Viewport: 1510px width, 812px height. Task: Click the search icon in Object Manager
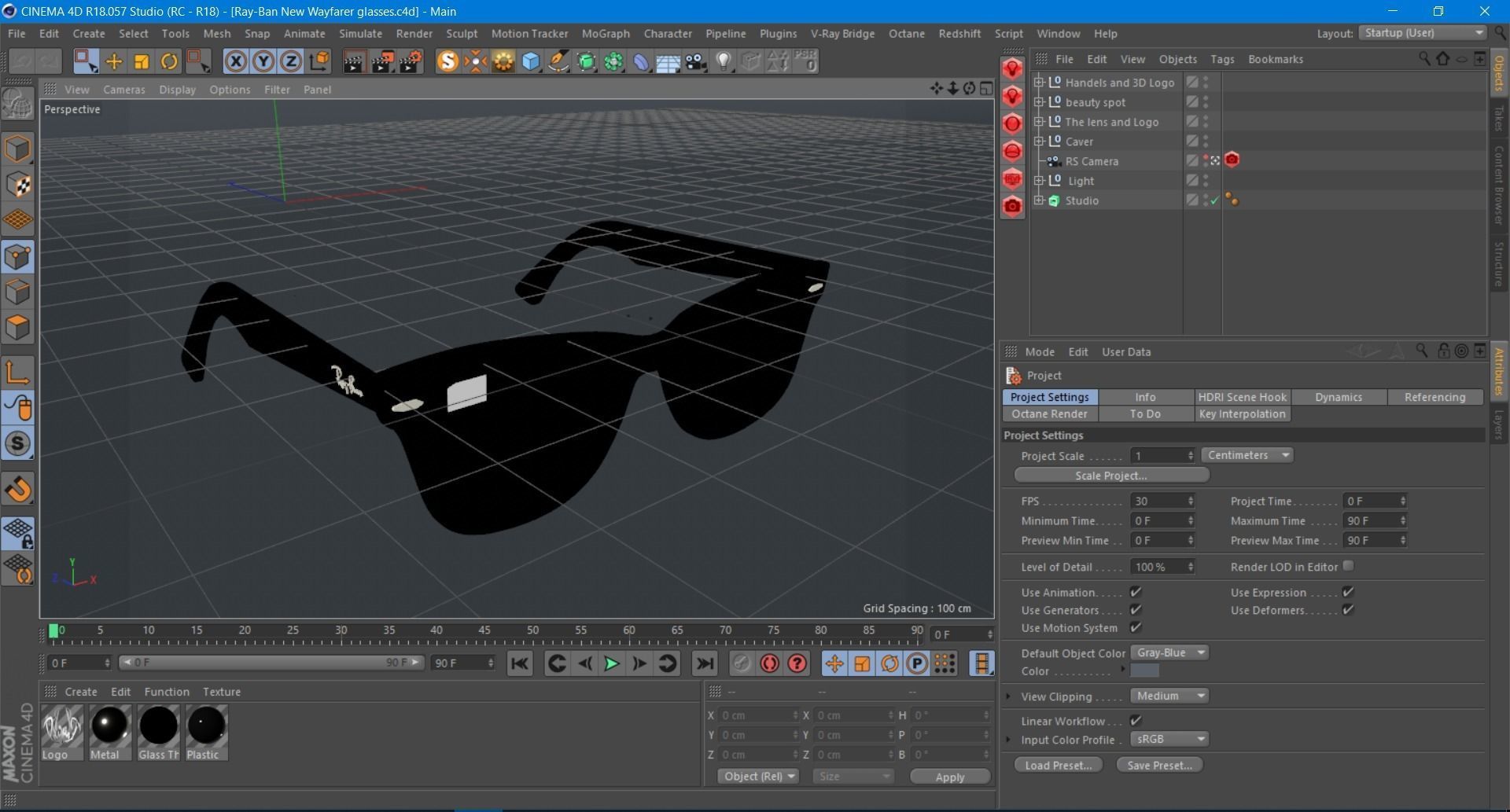(x=1424, y=59)
